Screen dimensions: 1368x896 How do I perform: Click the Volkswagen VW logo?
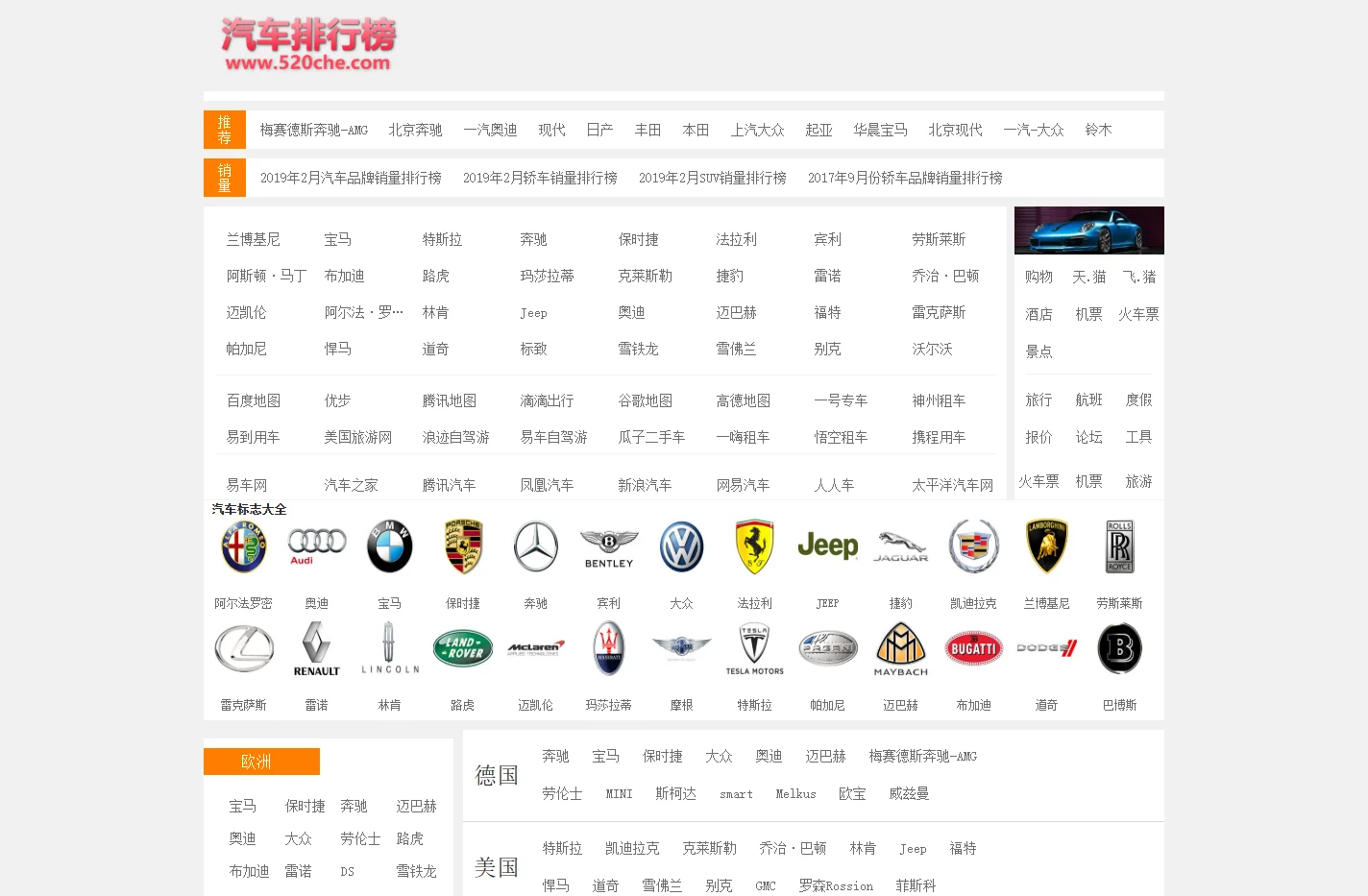[x=682, y=547]
